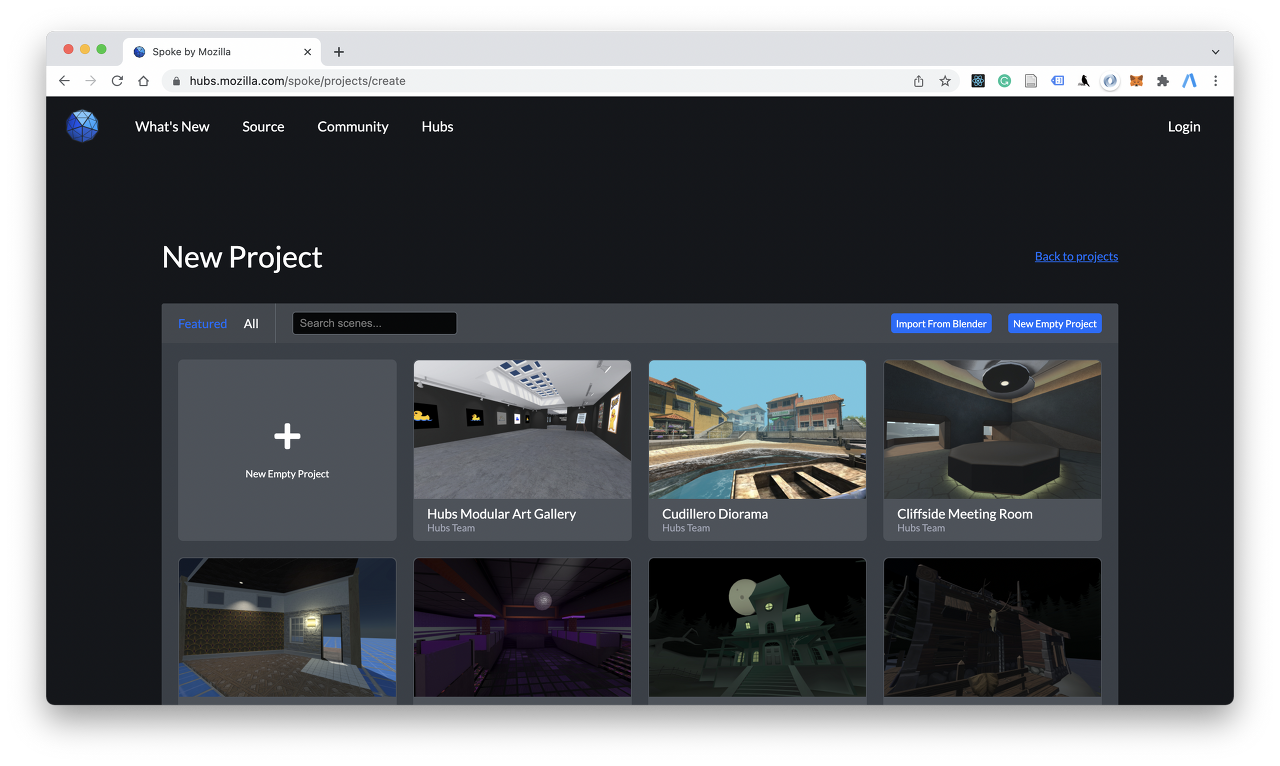The image size is (1280, 766).
Task: Select Cudillero Diorama scene thumbnail
Action: click(757, 429)
